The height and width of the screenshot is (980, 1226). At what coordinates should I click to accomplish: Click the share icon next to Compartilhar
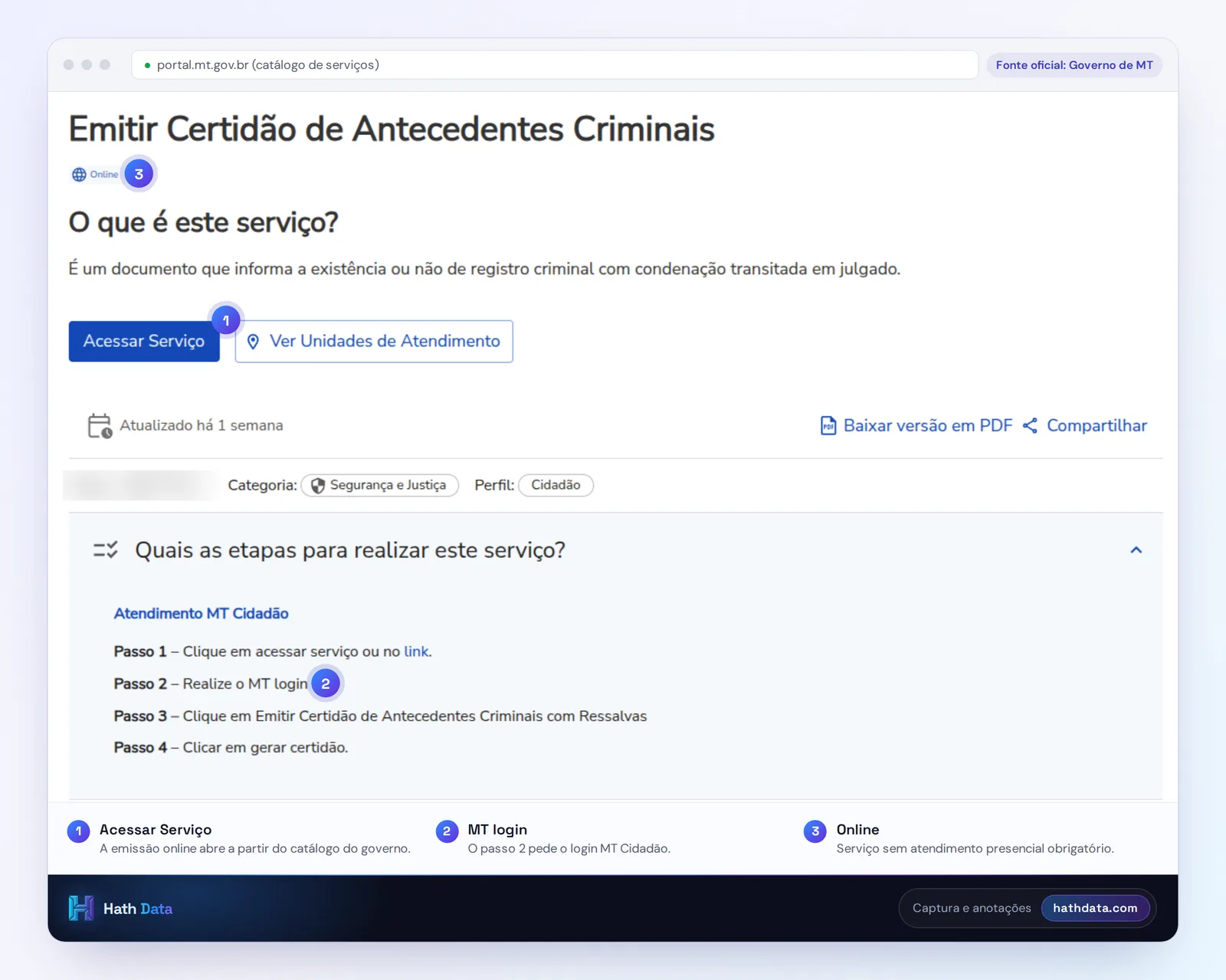coord(1031,426)
